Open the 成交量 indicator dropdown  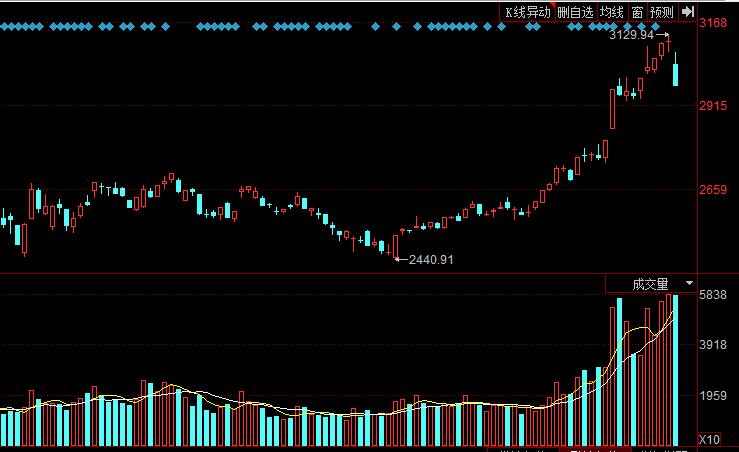[650, 284]
